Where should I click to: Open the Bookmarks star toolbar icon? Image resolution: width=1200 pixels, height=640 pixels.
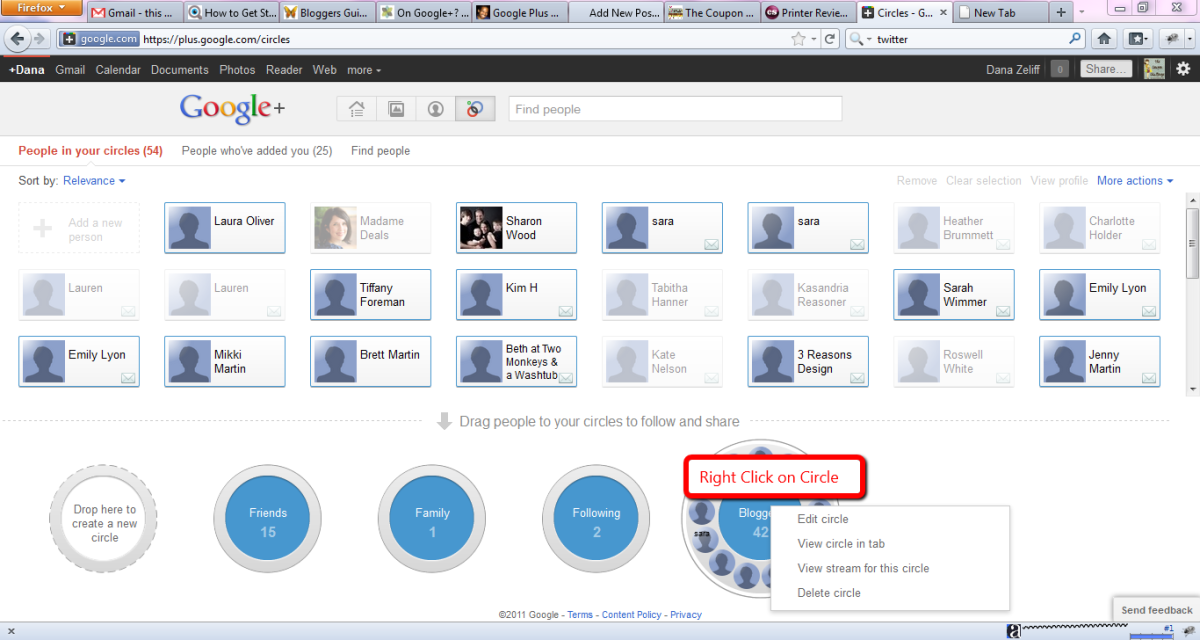point(1138,39)
